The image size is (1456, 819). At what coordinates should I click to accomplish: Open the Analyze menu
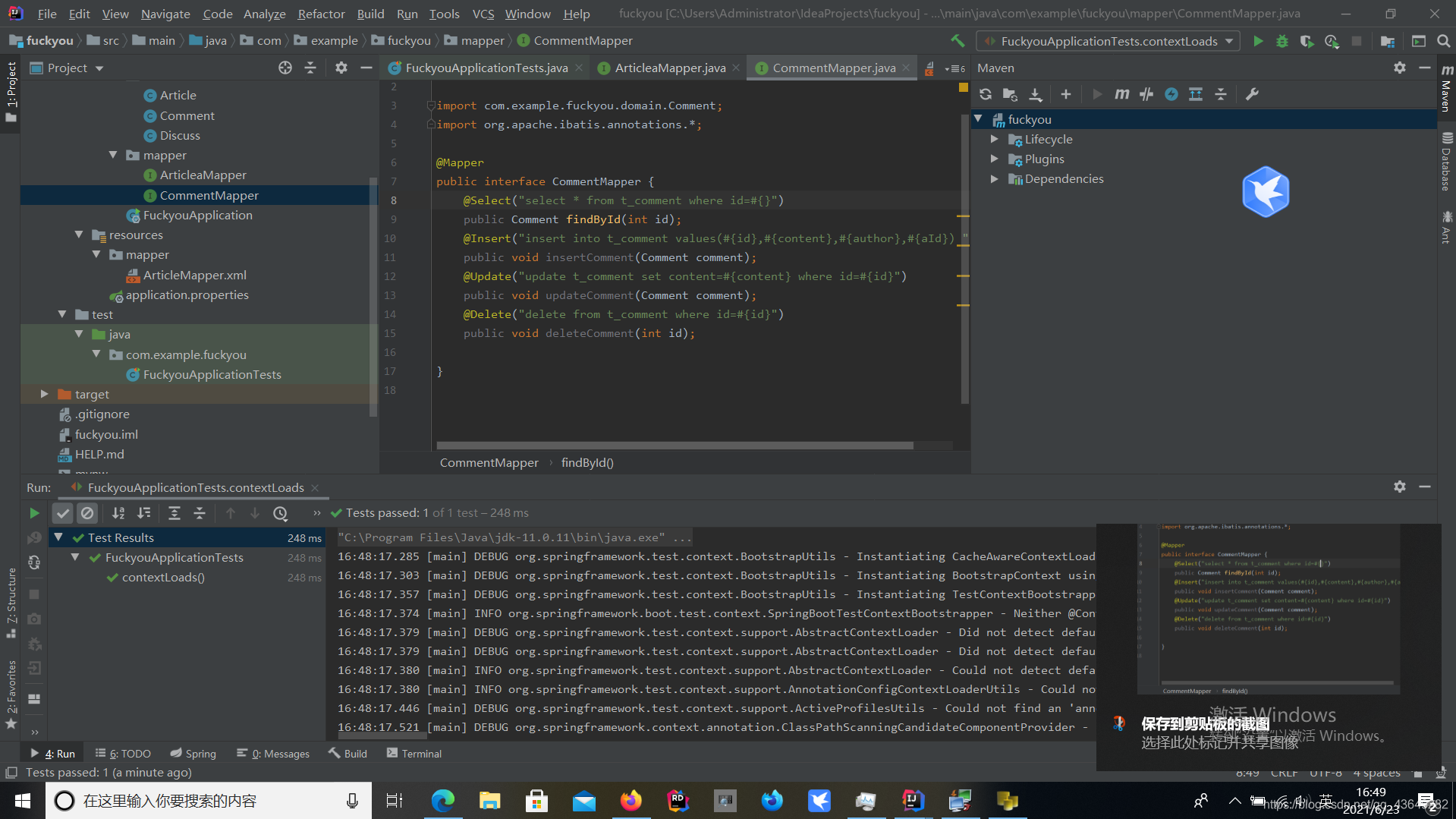point(264,14)
